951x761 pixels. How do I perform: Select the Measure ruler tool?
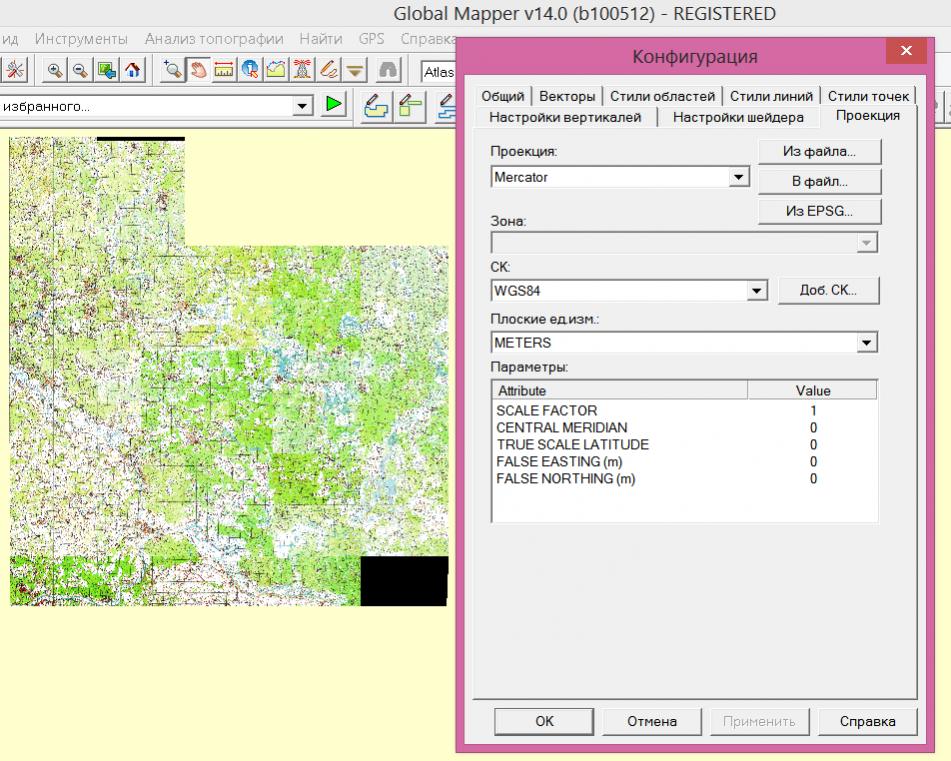tap(224, 70)
